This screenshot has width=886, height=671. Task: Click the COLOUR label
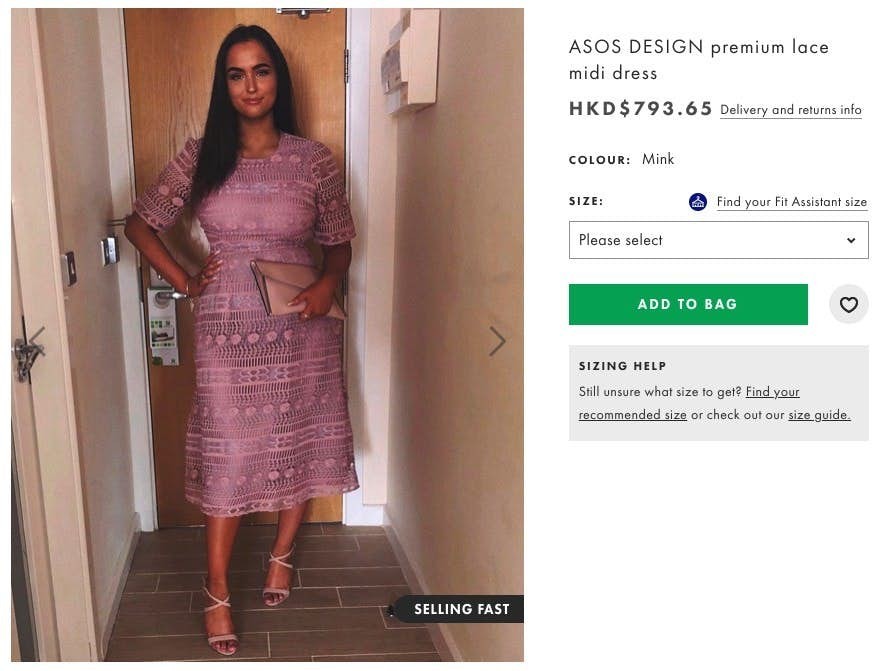(x=600, y=159)
